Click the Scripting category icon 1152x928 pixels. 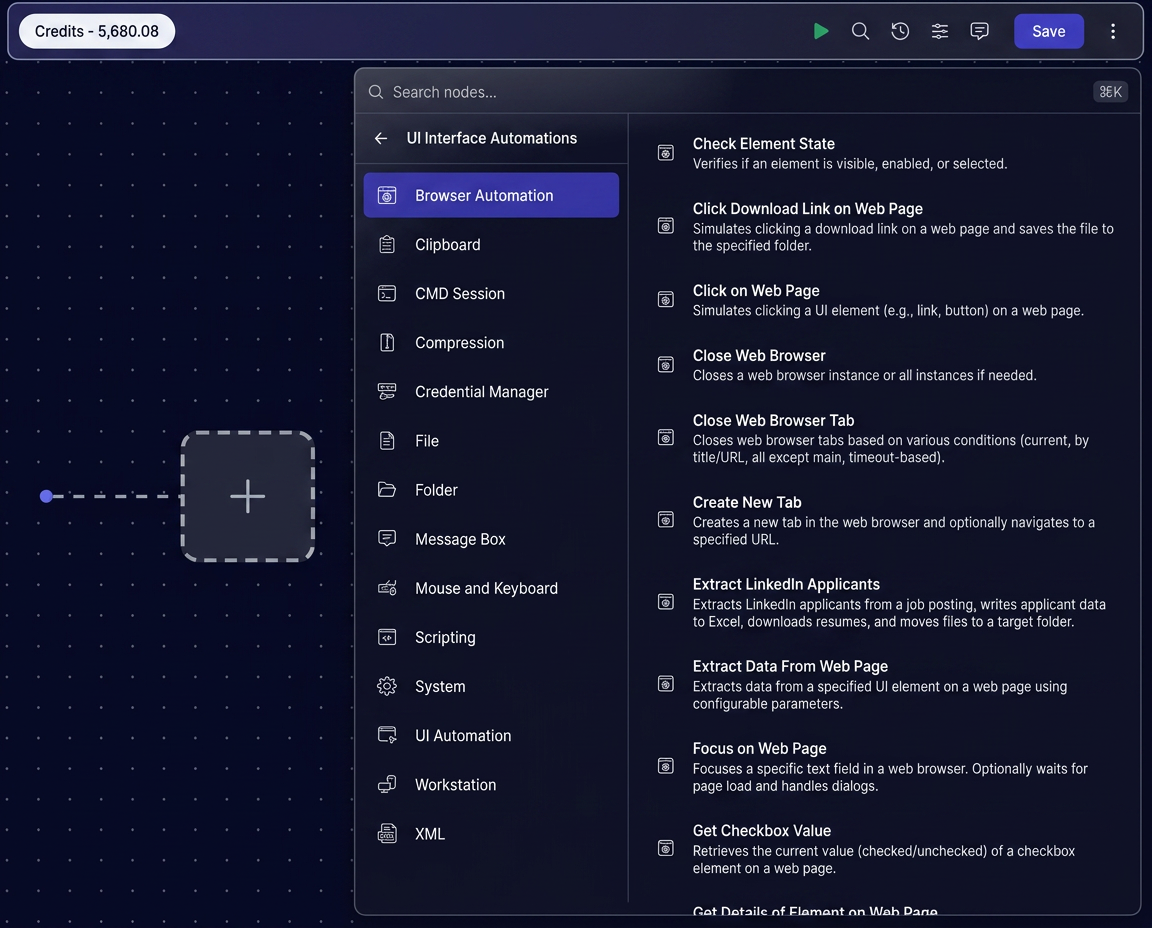(x=387, y=637)
